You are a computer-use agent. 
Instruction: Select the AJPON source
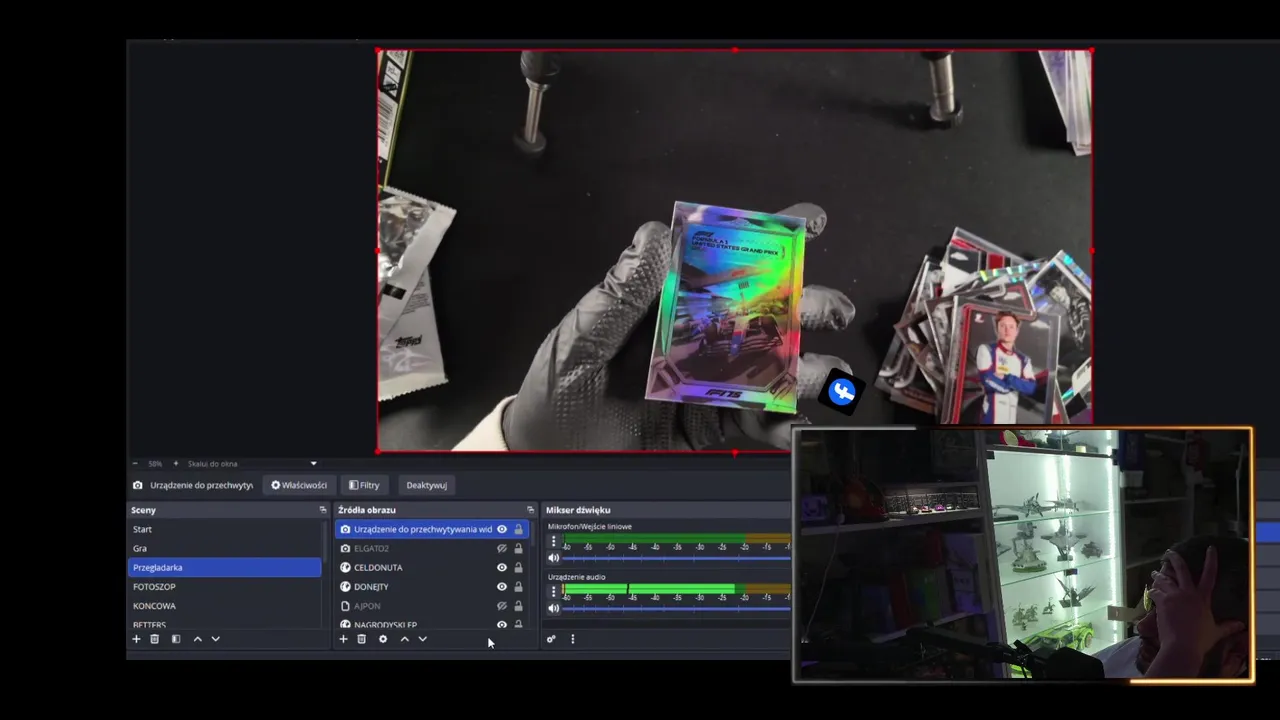[367, 605]
